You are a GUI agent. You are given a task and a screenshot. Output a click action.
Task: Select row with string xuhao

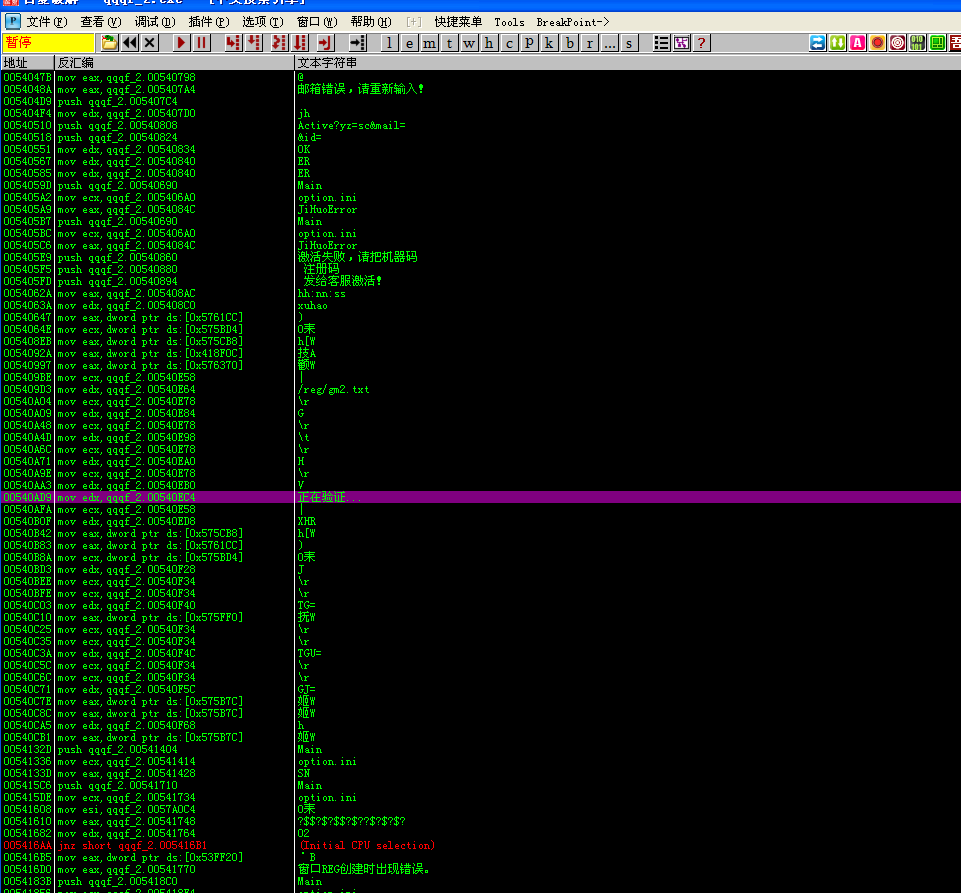pyautogui.click(x=480, y=306)
